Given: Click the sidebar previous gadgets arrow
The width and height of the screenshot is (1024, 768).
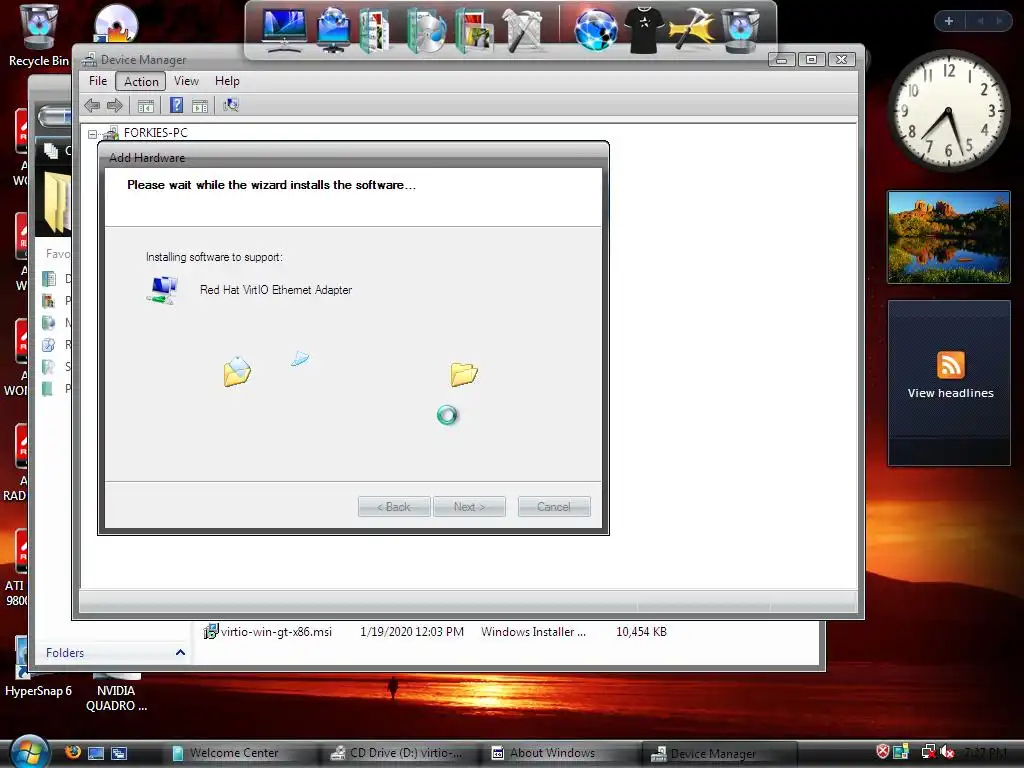Looking at the screenshot, I should click(x=980, y=21).
